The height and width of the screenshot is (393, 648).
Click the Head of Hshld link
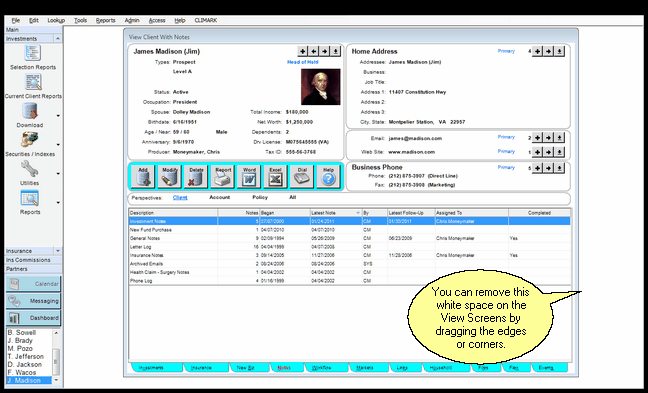(x=303, y=62)
